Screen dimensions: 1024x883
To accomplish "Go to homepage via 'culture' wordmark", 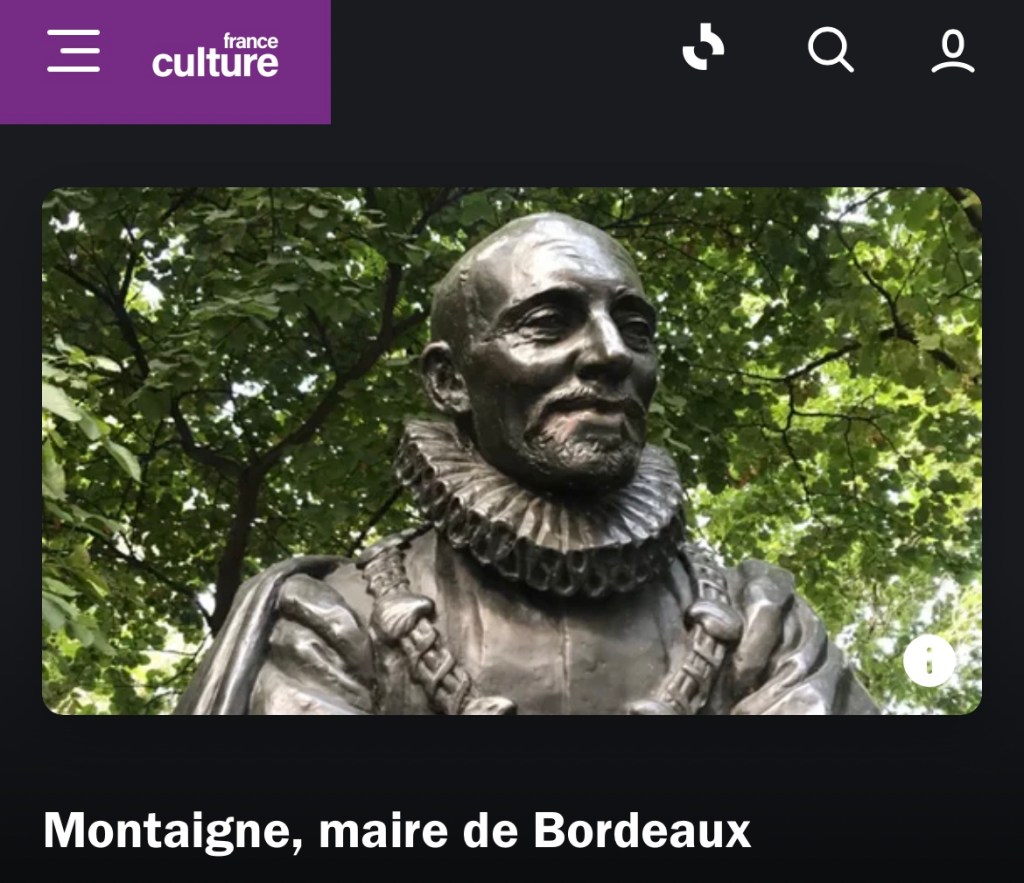I will tap(215, 63).
